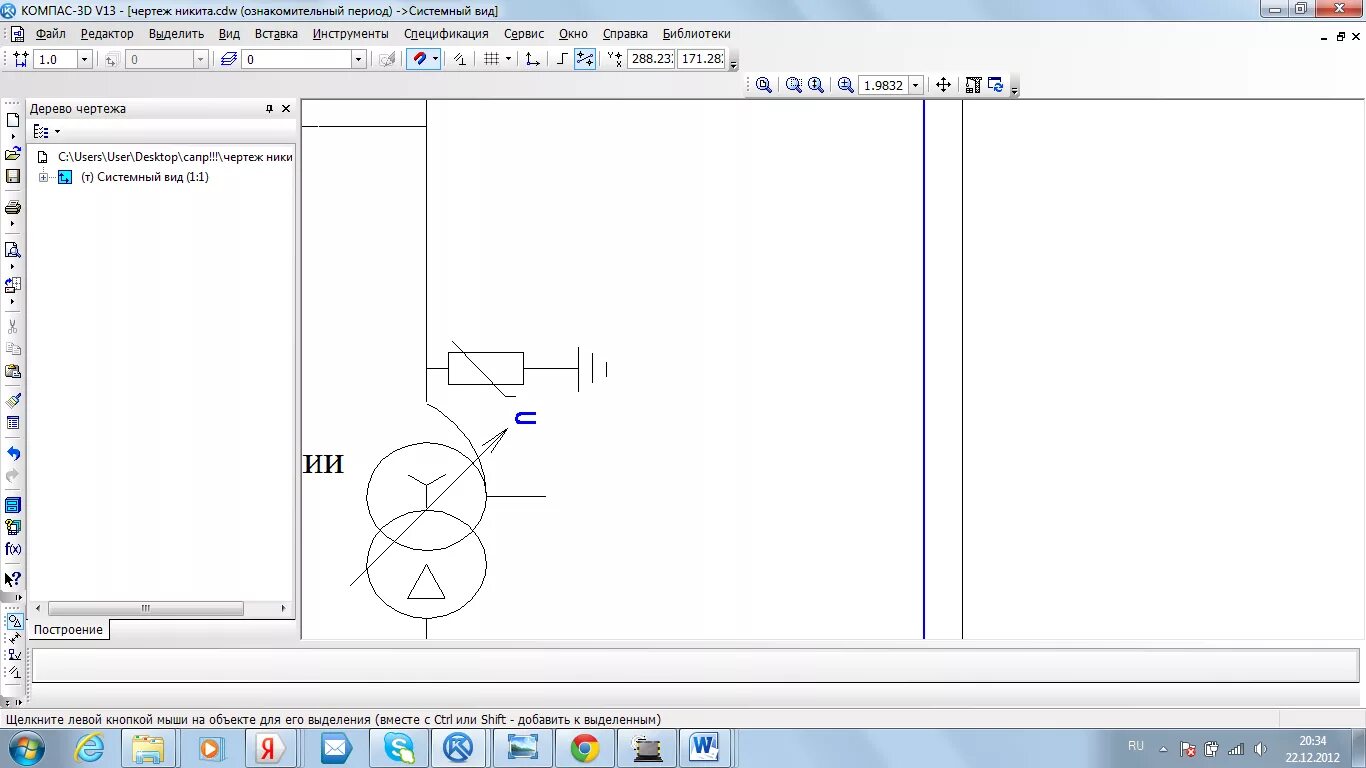Open the Variables f(x) icon
Viewport: 1366px width, 768px height.
[13, 549]
